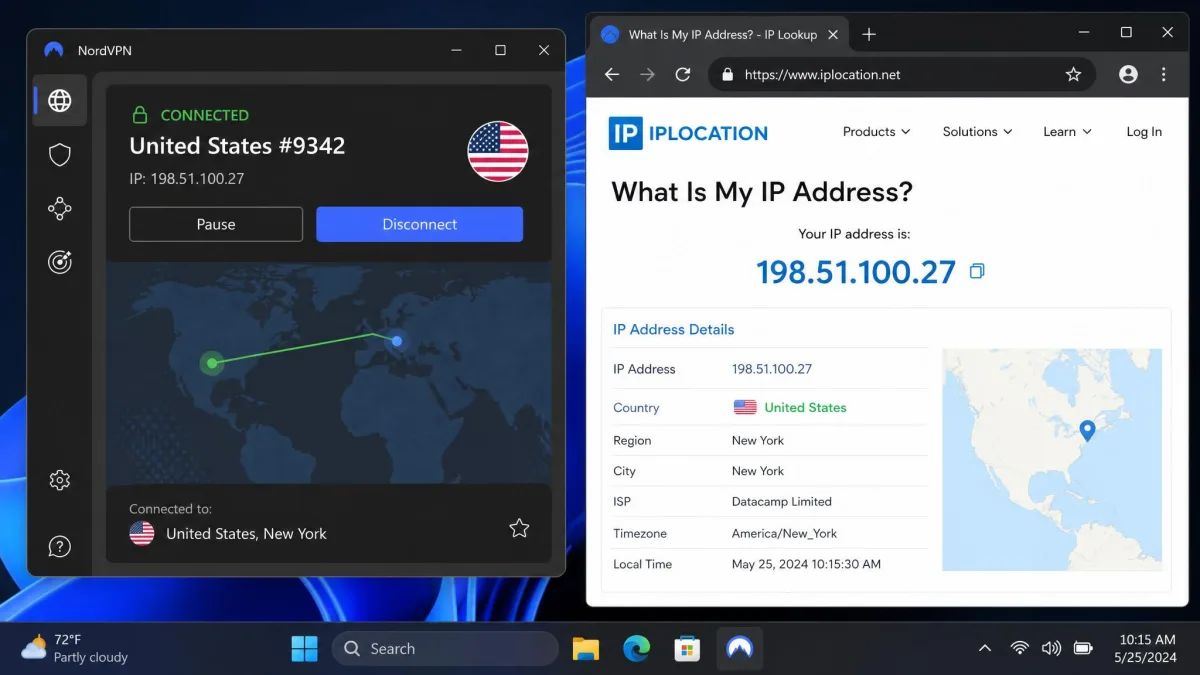The image size is (1200, 675).
Task: Click the Datacamp Limited ISP value
Action: (782, 502)
